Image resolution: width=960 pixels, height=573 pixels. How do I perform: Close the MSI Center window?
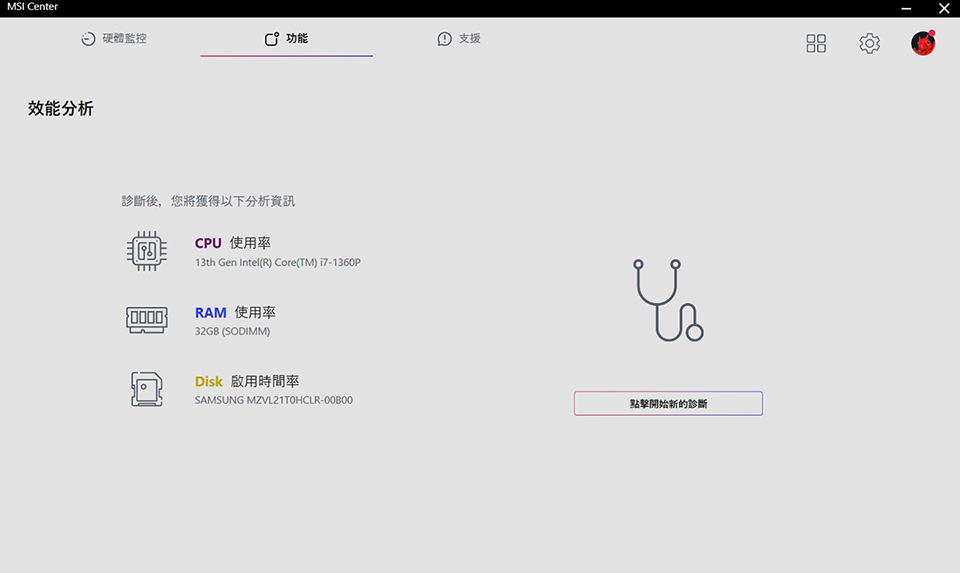pyautogui.click(x=944, y=9)
